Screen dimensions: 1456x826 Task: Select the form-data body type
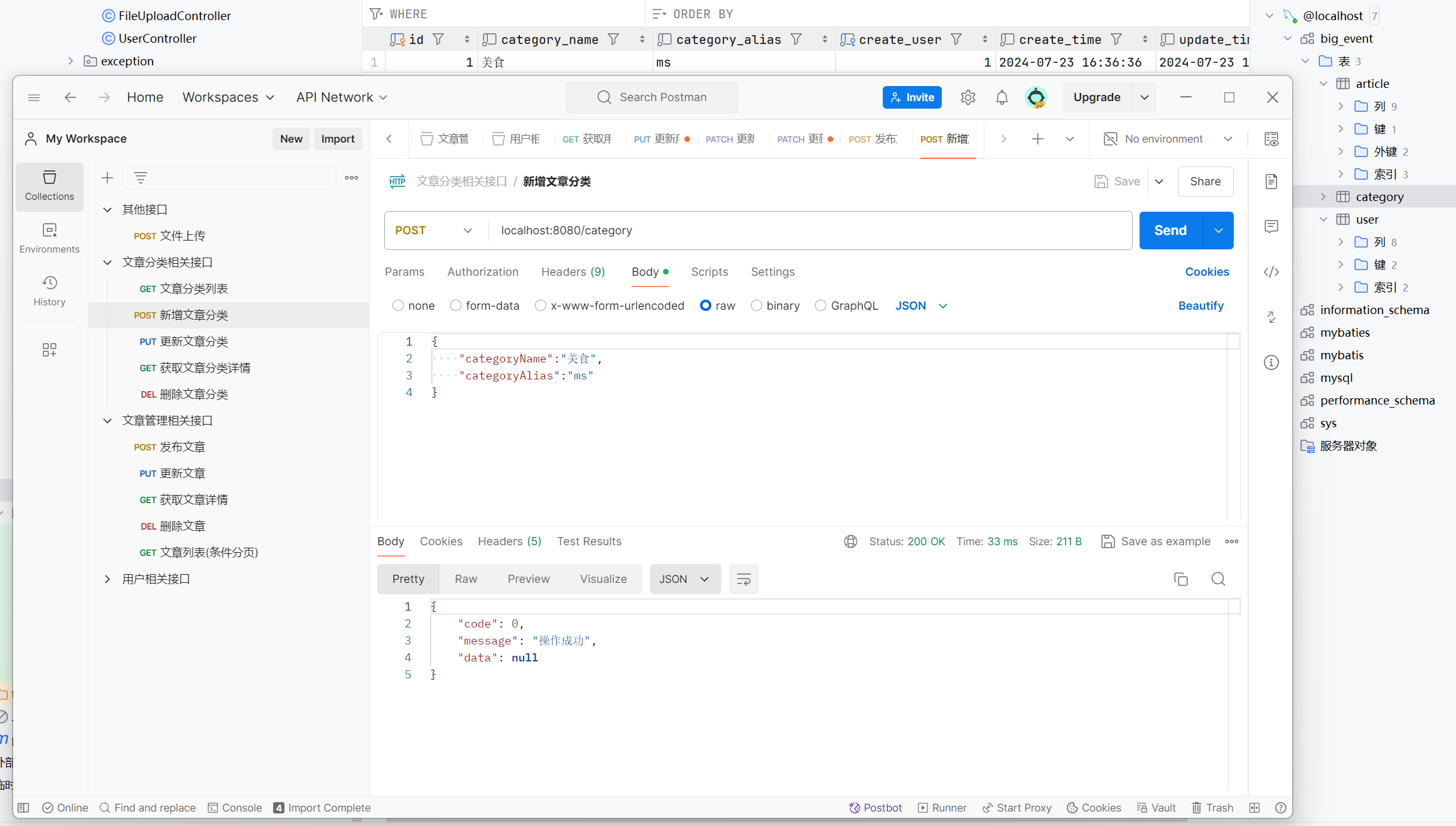tap(456, 306)
